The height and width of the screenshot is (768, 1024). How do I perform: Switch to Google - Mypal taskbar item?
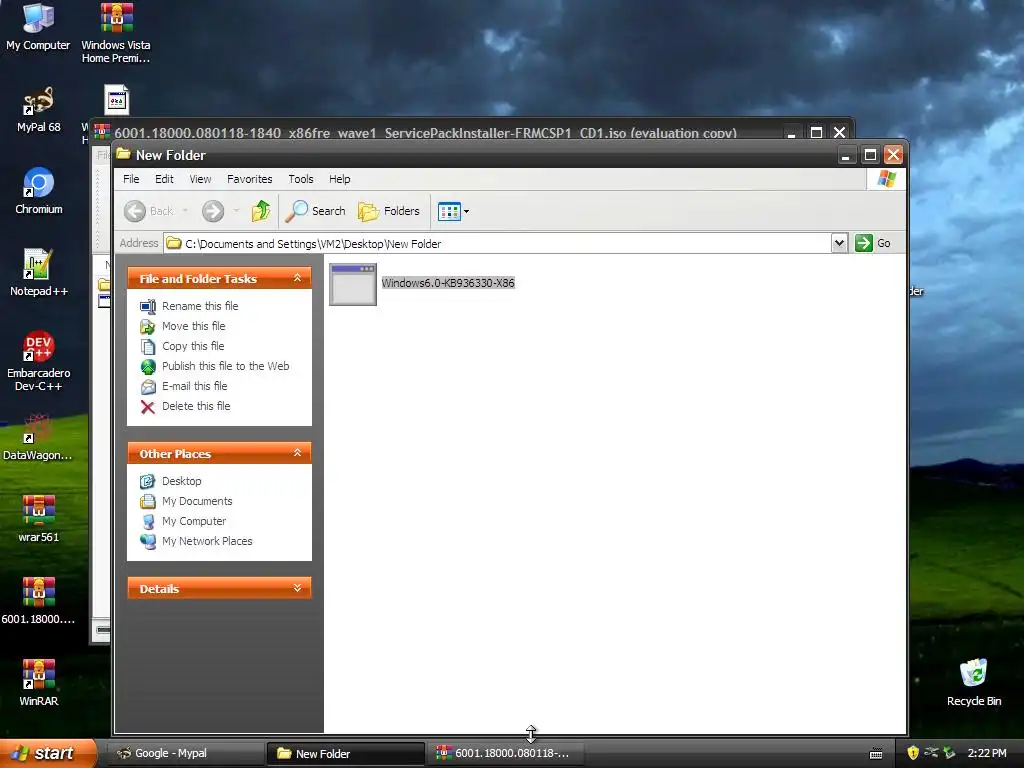point(185,753)
